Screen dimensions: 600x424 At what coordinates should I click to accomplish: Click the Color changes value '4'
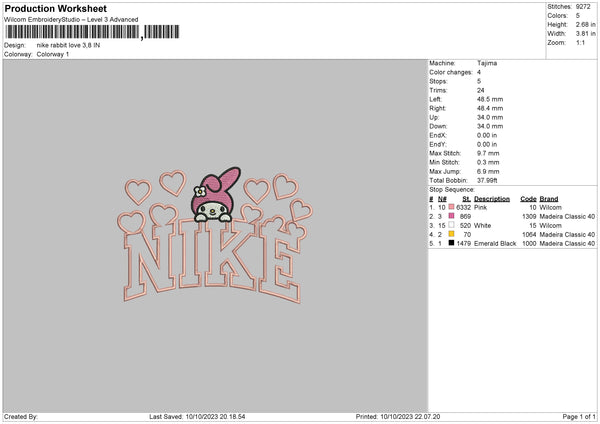pos(479,72)
